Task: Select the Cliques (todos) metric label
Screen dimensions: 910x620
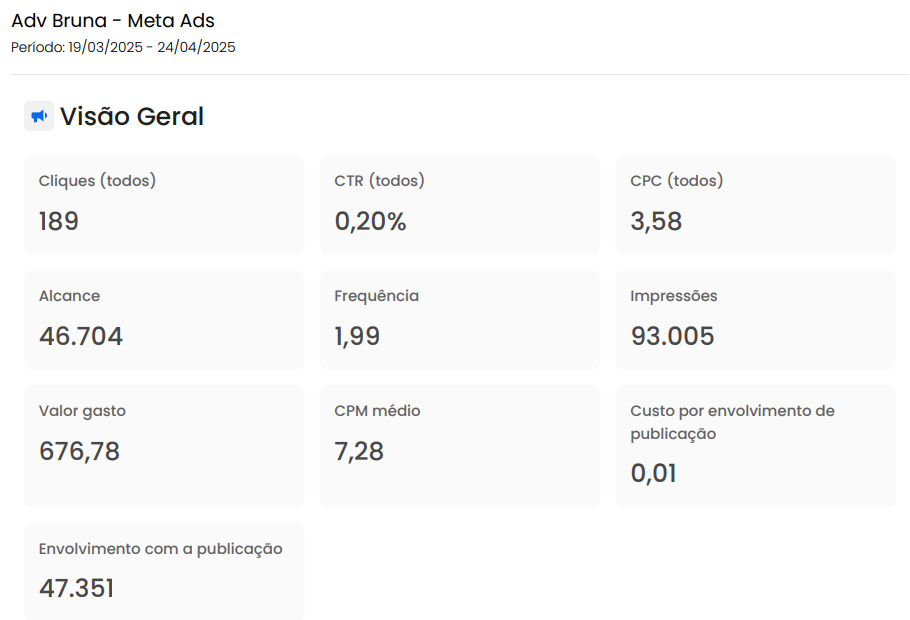Action: [97, 181]
